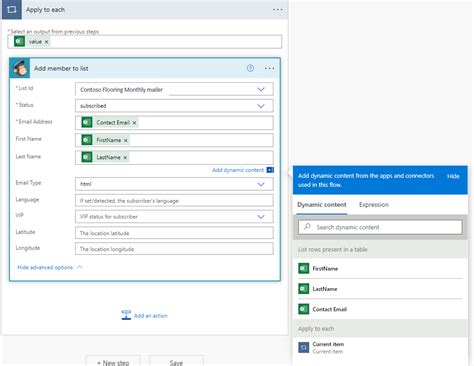
Task: Switch to the Expression tab
Action: pos(374,205)
